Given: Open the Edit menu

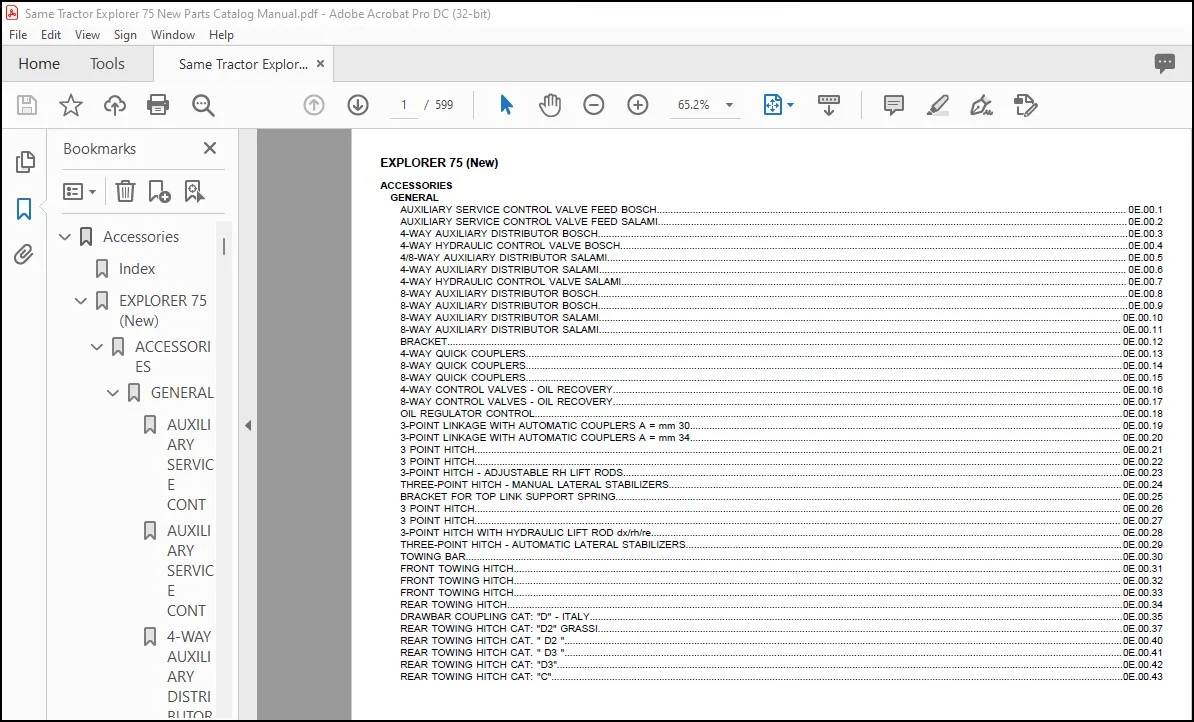Looking at the screenshot, I should [51, 35].
